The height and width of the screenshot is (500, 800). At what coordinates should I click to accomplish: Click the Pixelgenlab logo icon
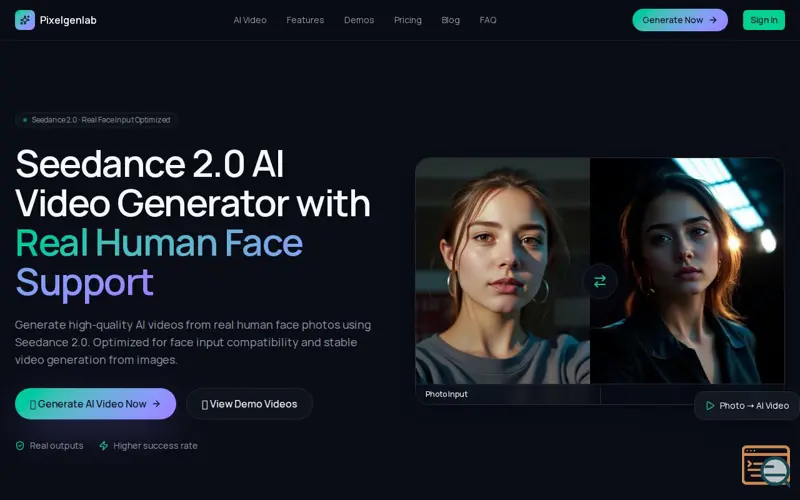point(24,20)
